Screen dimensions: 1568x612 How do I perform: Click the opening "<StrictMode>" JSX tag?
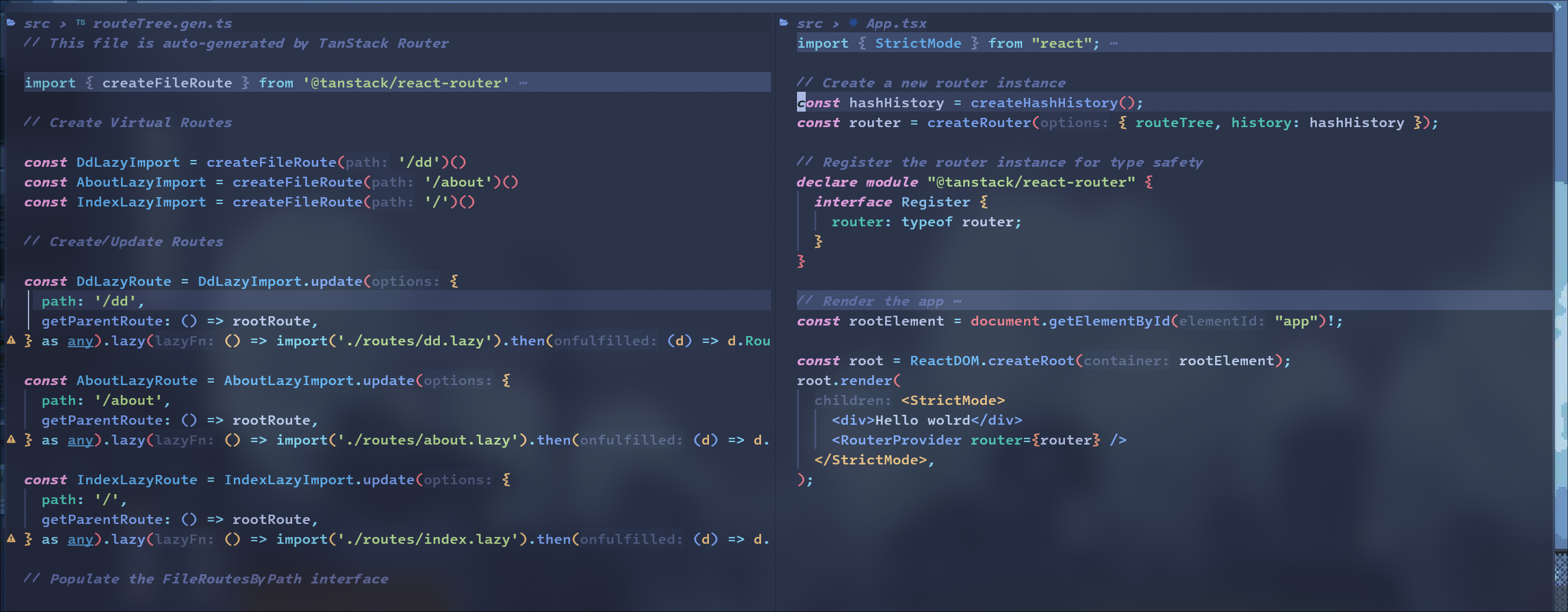[x=953, y=401]
